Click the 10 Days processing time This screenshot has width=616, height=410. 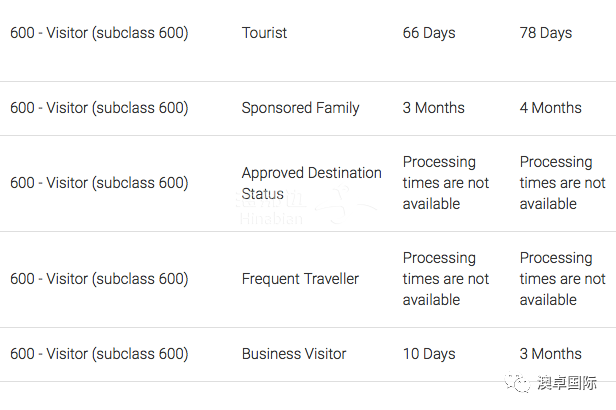click(429, 354)
